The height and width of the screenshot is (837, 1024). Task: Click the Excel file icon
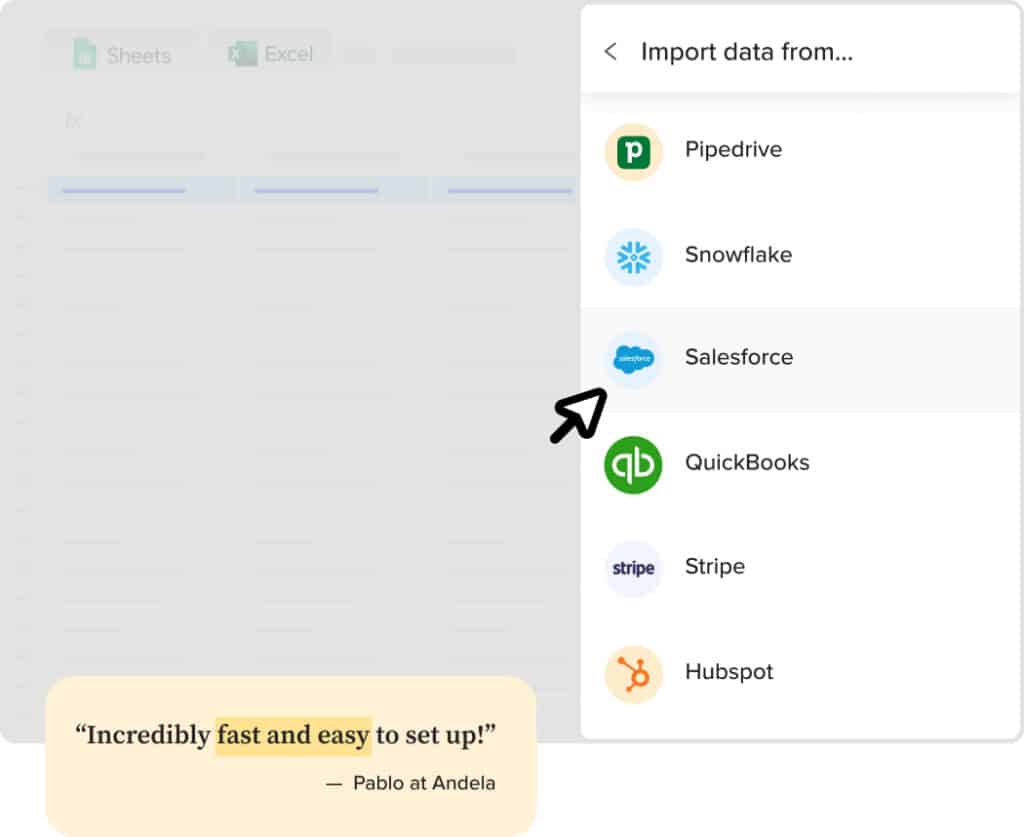coord(240,51)
